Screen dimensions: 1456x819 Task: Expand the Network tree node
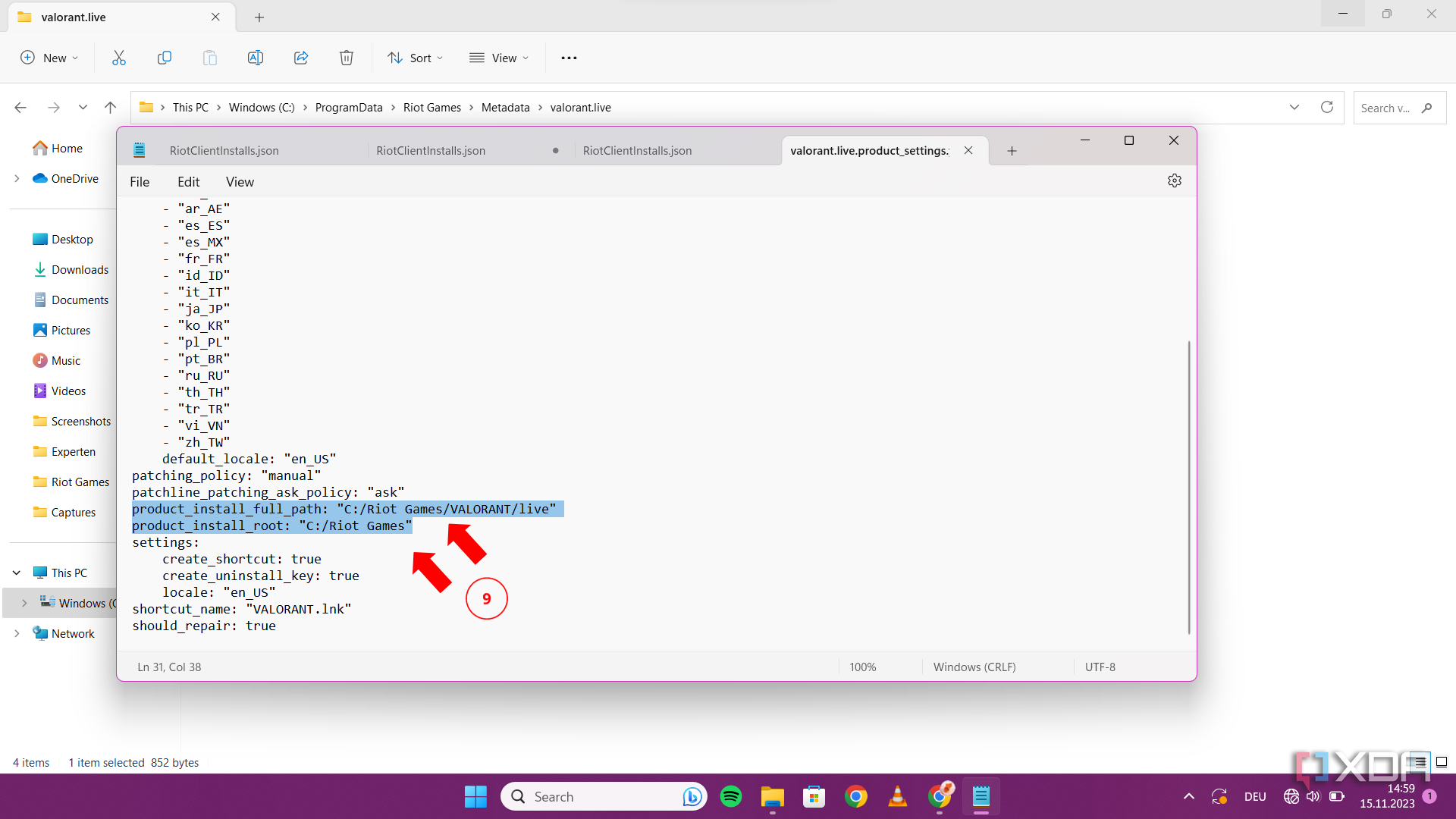pyautogui.click(x=17, y=634)
